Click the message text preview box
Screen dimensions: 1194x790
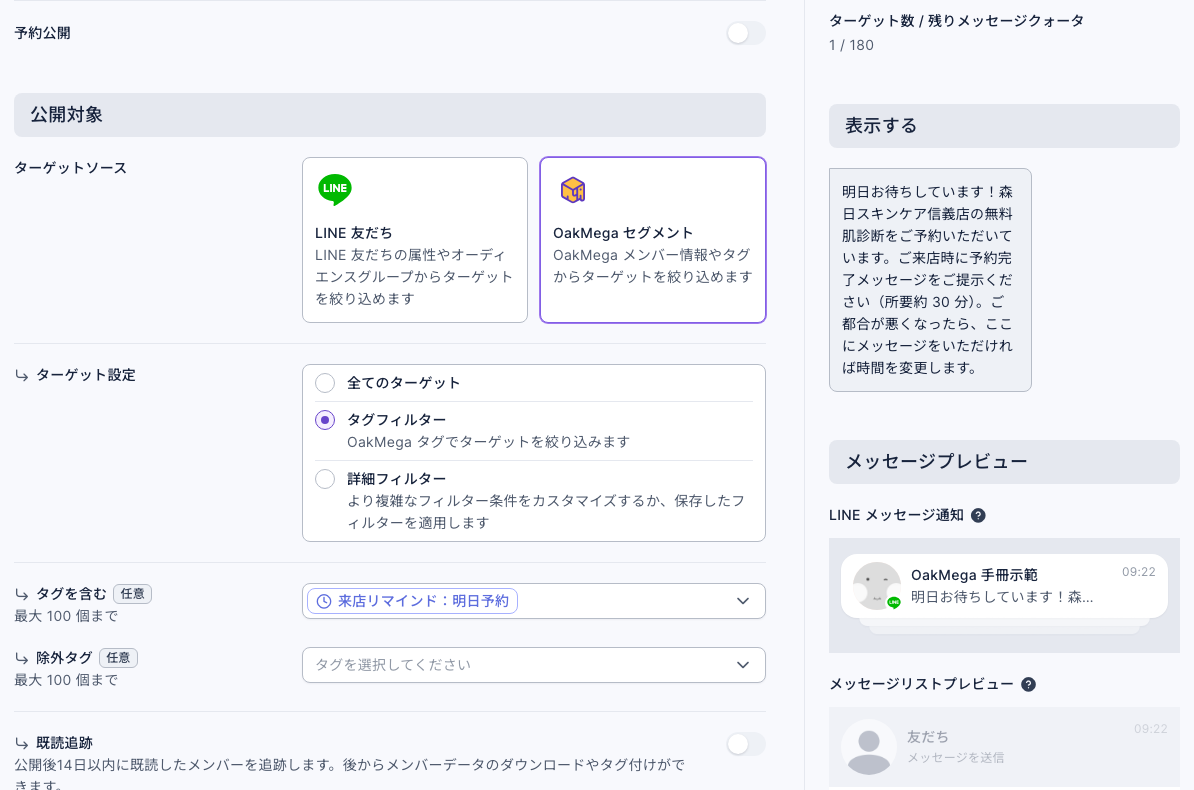tap(930, 280)
